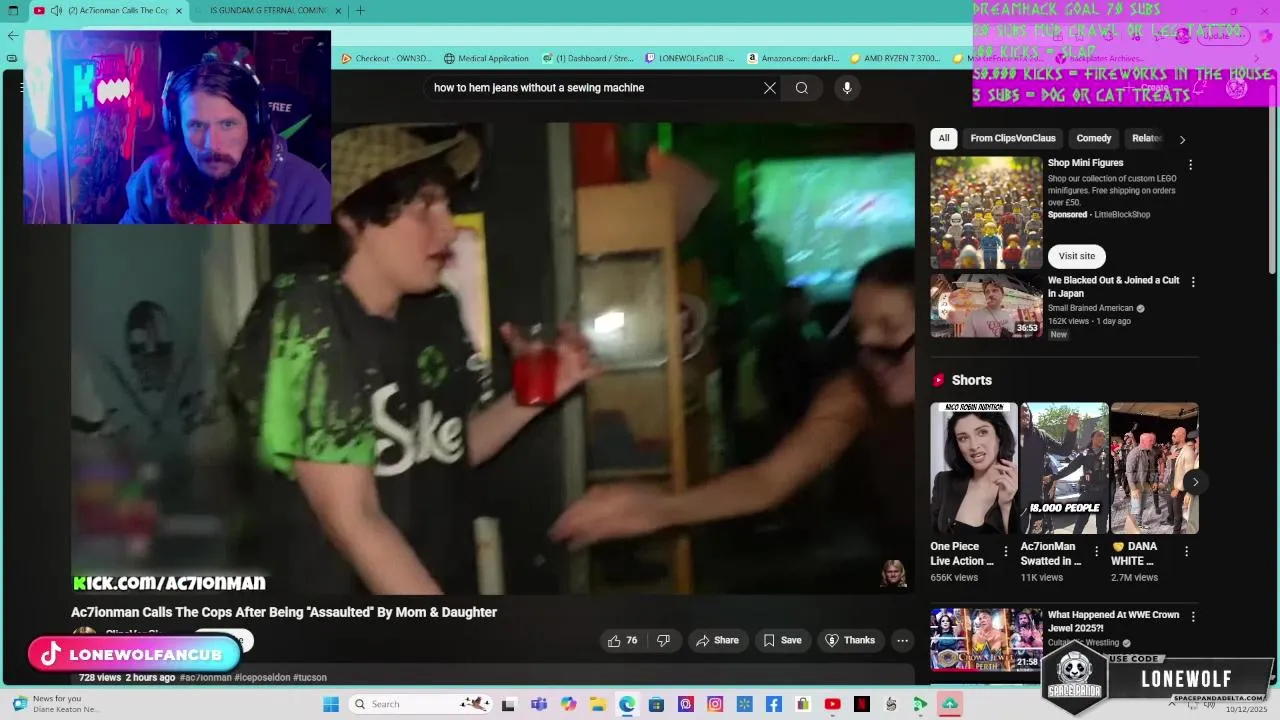Open more actions ellipsis below video
Viewport: 1280px width, 720px height.
902,640
